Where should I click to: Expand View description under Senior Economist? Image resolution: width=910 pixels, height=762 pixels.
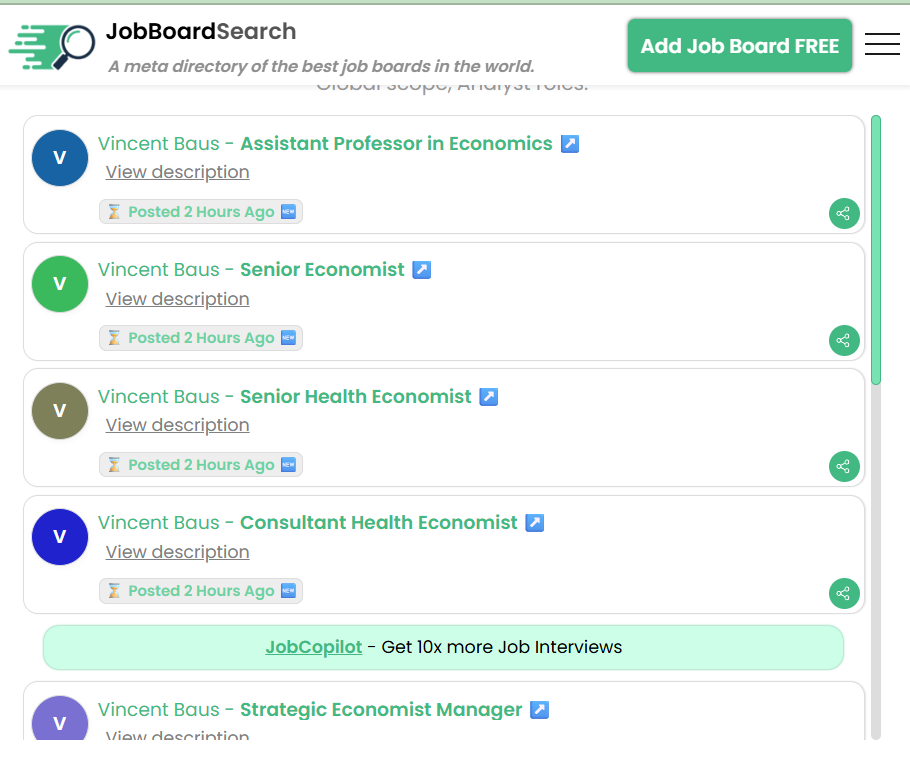177,299
